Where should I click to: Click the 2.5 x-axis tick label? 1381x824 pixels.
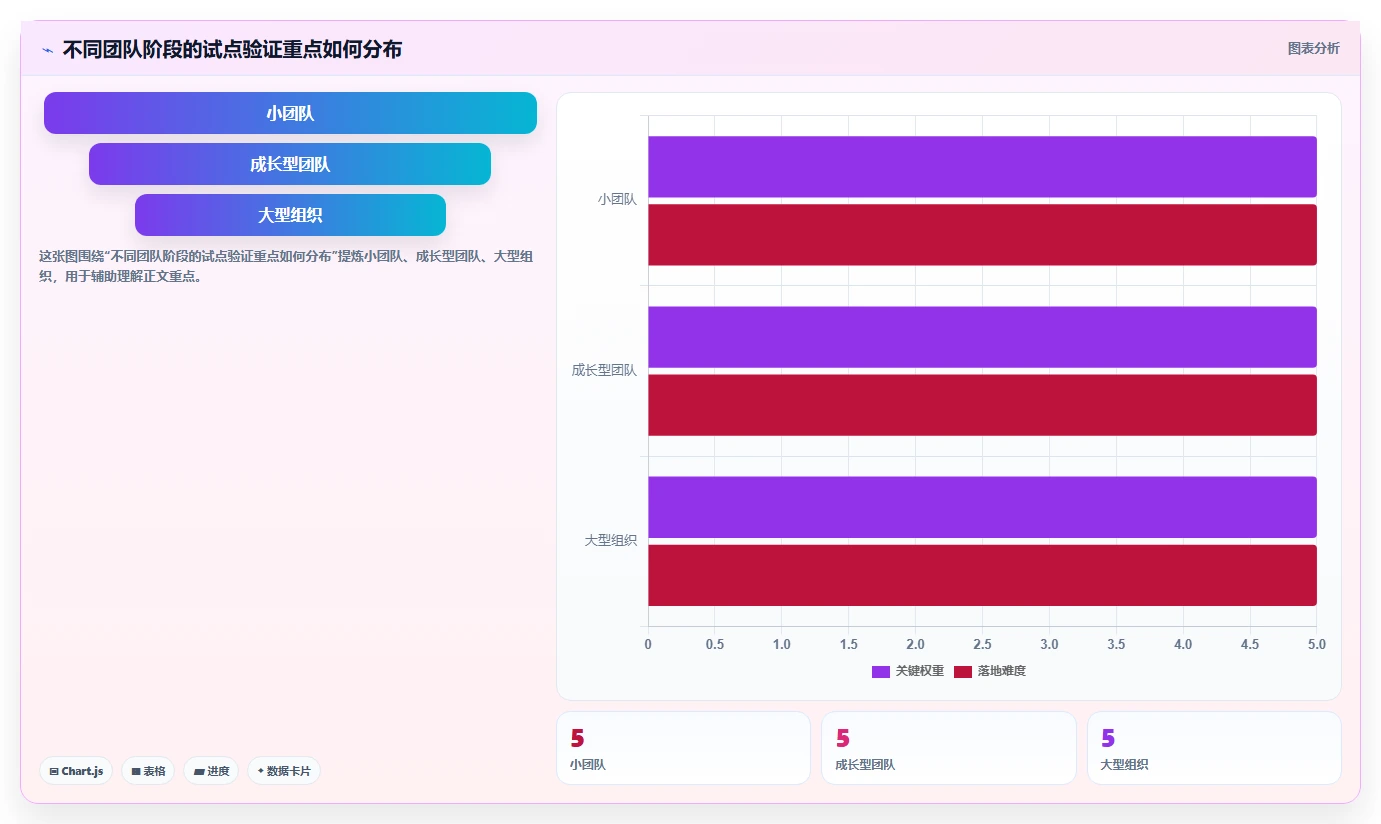pyautogui.click(x=982, y=645)
